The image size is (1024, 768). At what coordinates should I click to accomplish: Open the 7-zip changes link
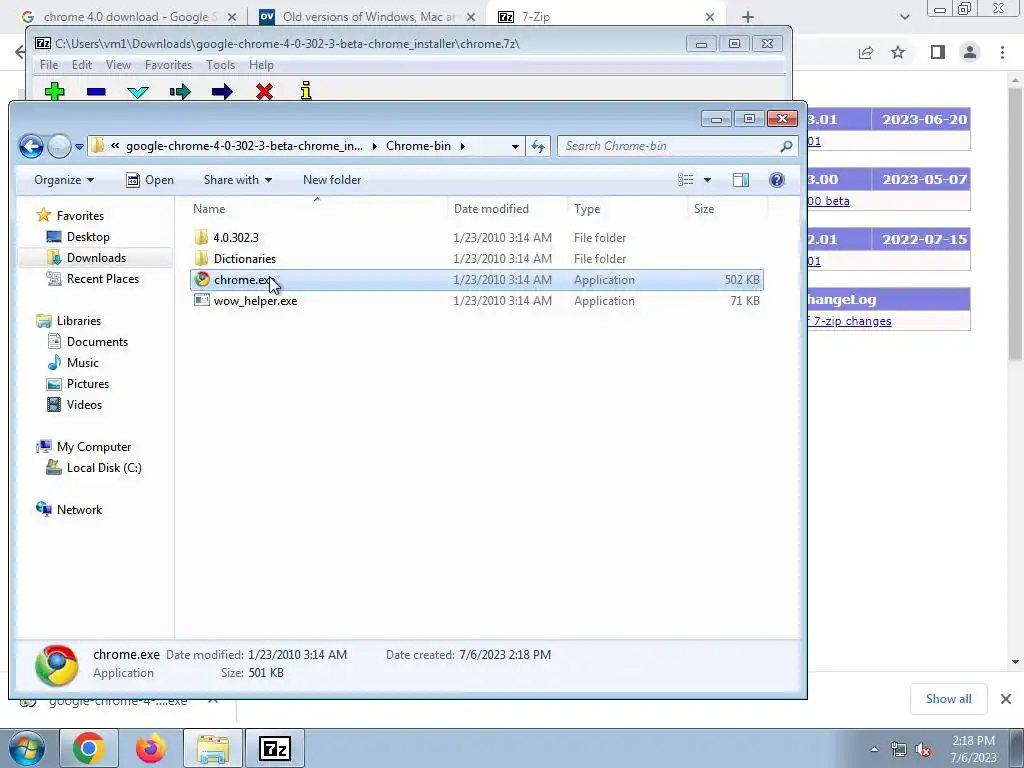(x=852, y=321)
